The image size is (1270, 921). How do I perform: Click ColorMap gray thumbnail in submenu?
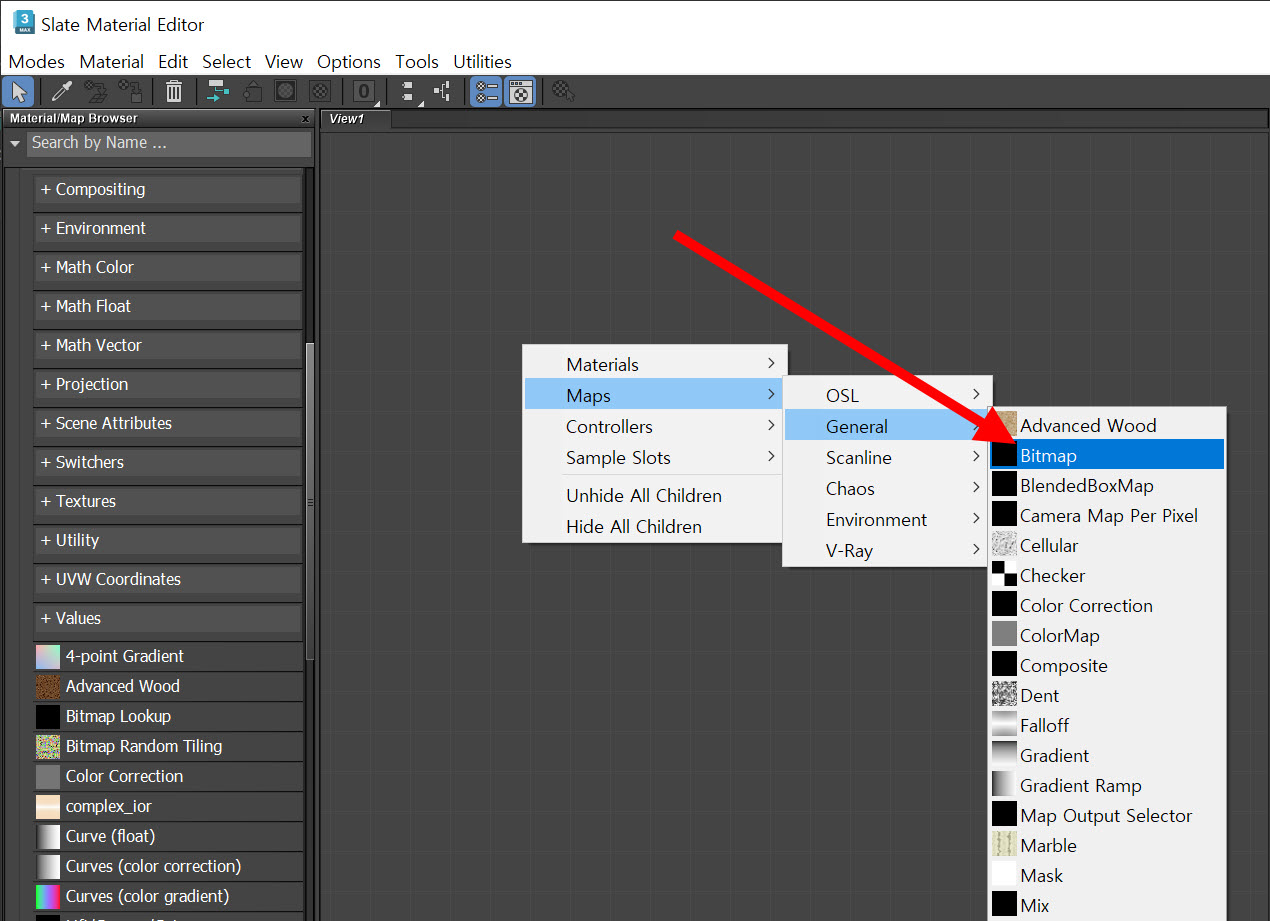[1004, 636]
